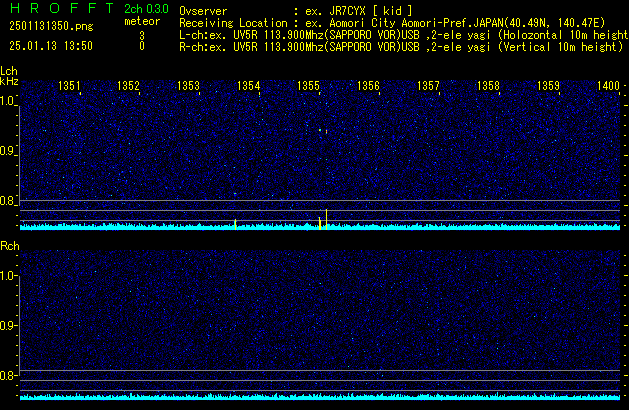
Task: Click the 0.9 frequency label in Rch
Action: pos(7,325)
